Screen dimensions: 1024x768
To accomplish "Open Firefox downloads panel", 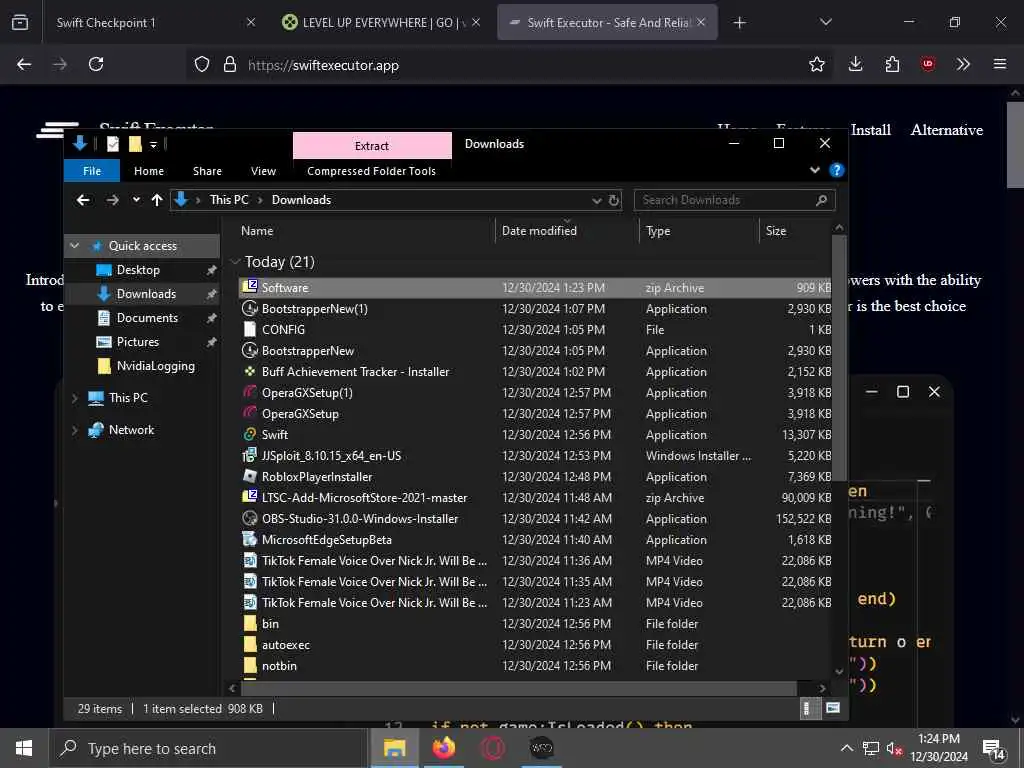I will click(856, 64).
